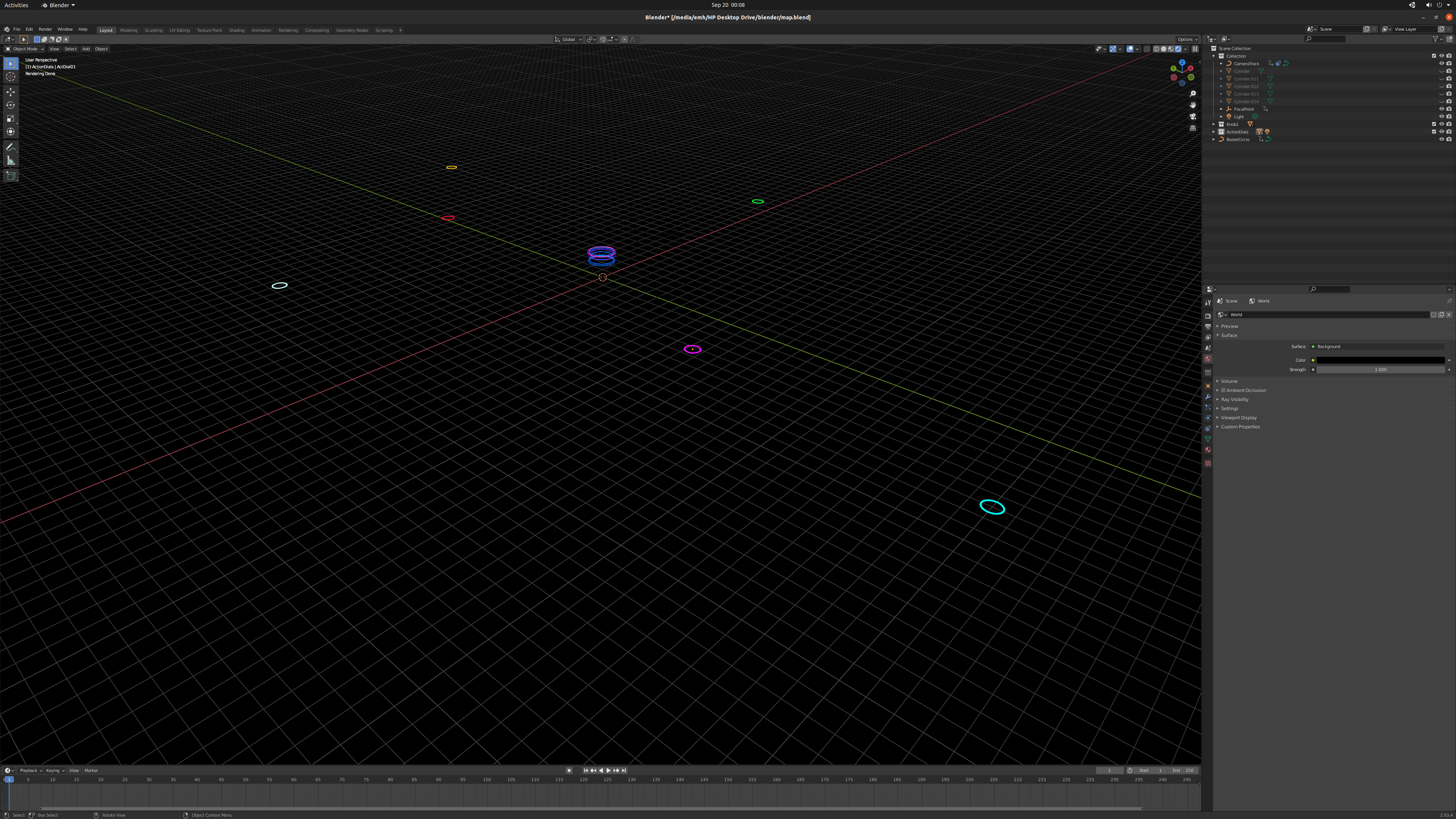The width and height of the screenshot is (1456, 819).
Task: Switch to wireframe viewport shading
Action: (1156, 49)
